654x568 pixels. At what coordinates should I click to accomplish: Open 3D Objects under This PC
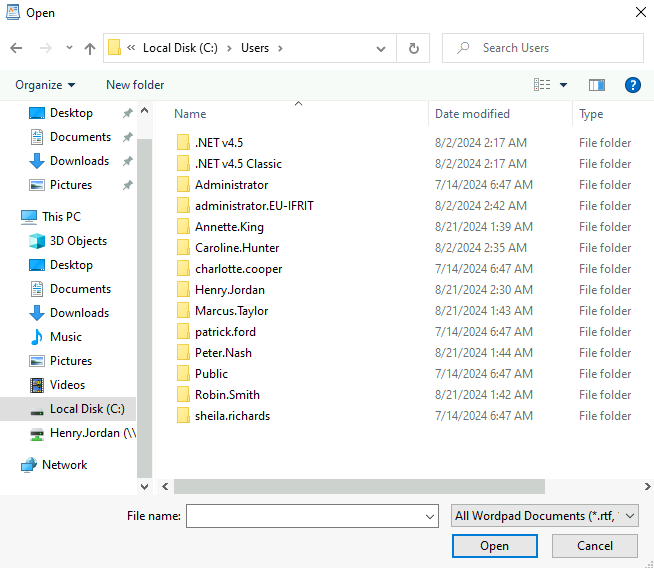[x=78, y=241]
